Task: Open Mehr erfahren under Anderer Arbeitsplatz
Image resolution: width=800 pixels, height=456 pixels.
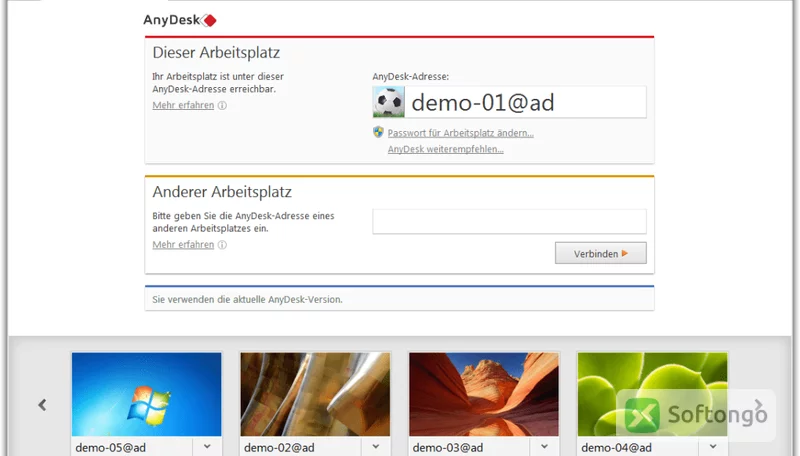Action: (x=183, y=244)
